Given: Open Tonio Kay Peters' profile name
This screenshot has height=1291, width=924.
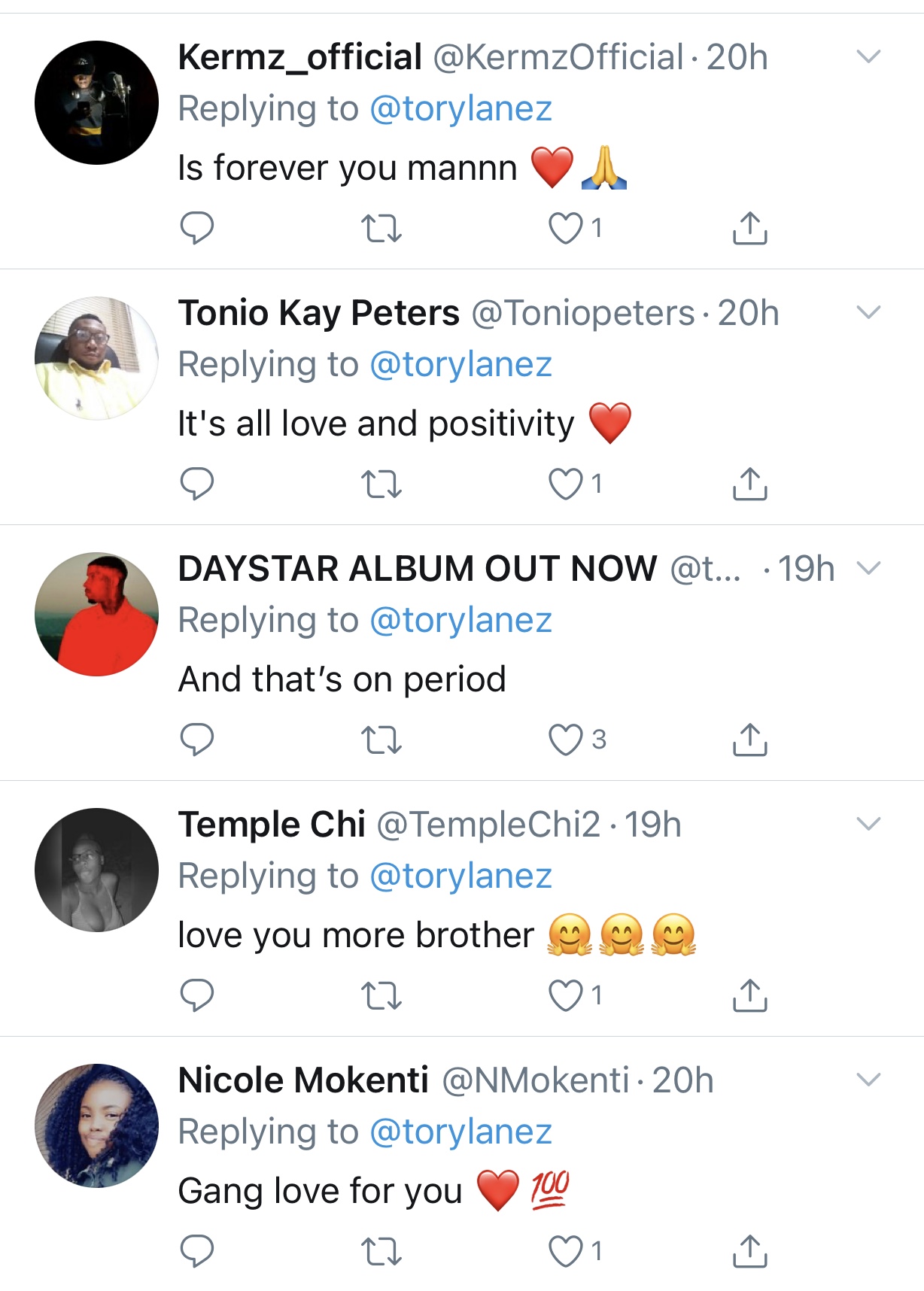Looking at the screenshot, I should pos(317,314).
